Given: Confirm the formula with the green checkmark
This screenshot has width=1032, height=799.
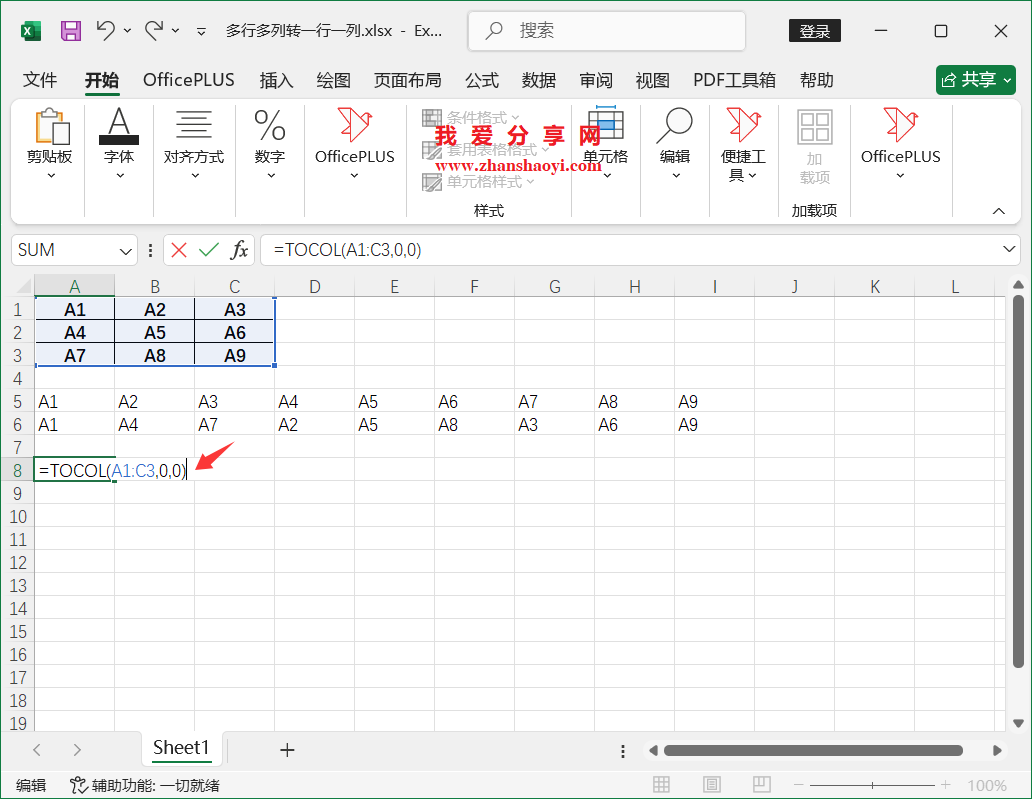Looking at the screenshot, I should click(207, 250).
